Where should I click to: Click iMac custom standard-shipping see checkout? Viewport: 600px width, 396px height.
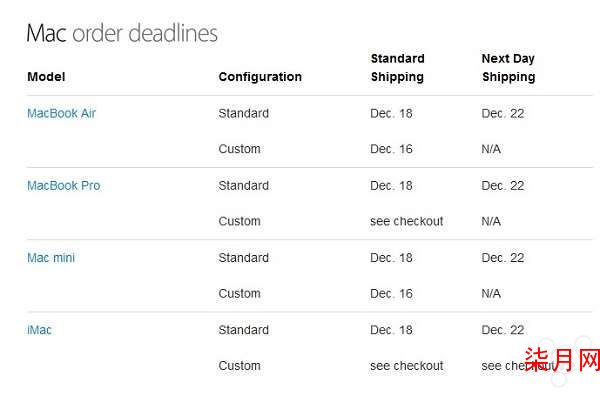click(407, 366)
